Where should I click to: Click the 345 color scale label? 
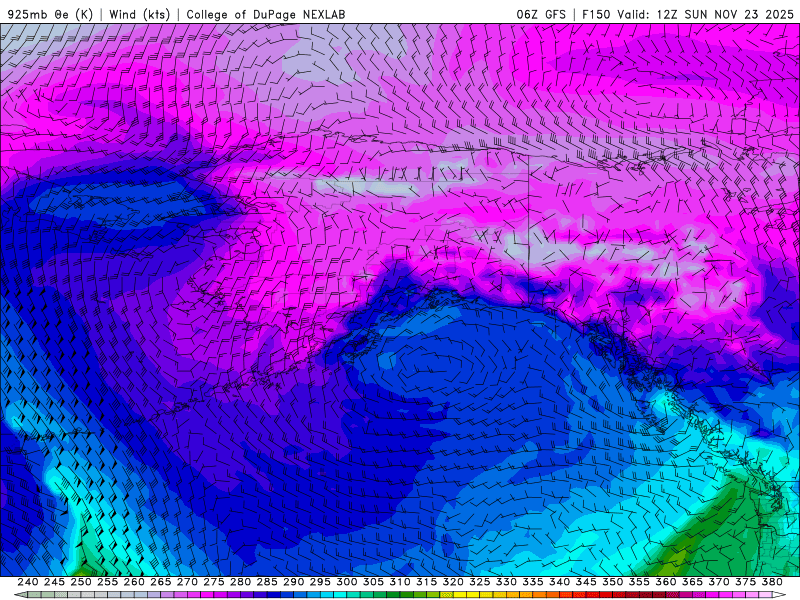click(586, 582)
